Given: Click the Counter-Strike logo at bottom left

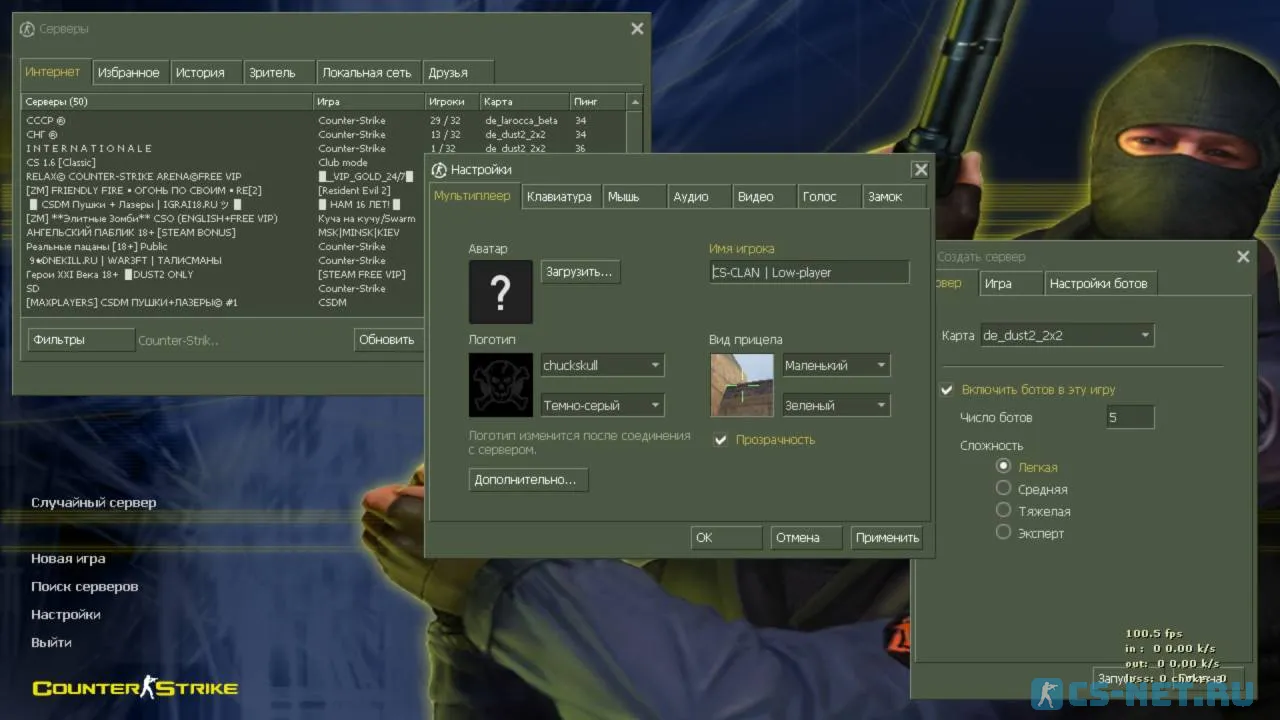Looking at the screenshot, I should click(135, 687).
